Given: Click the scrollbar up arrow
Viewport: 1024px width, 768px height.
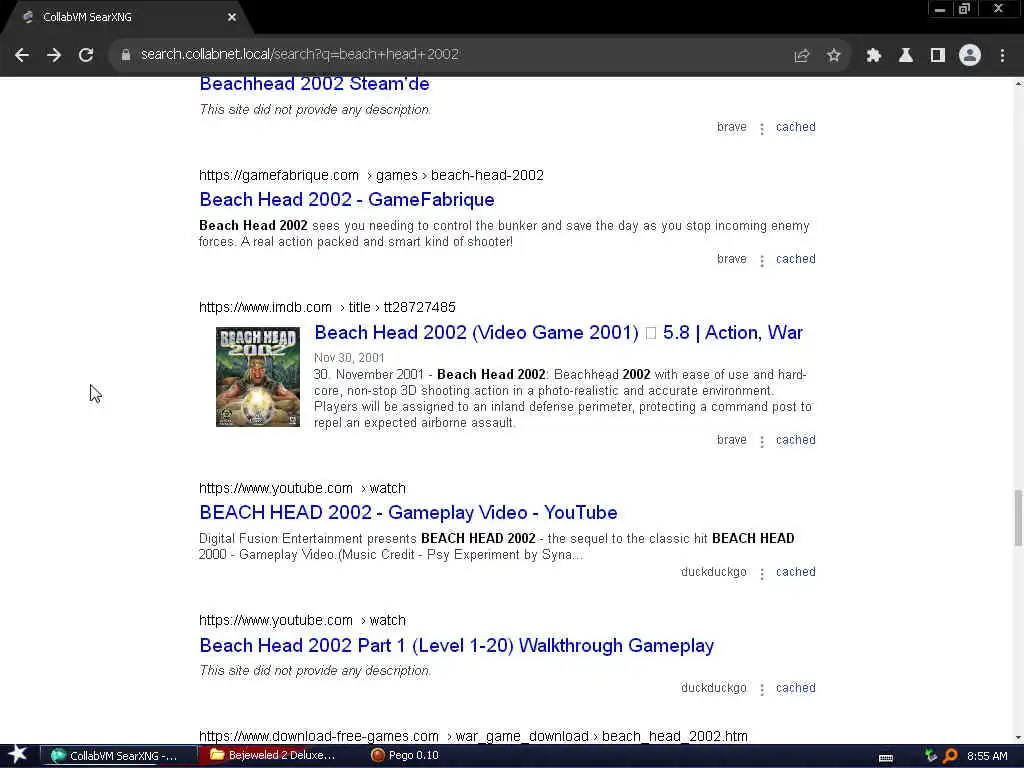Looking at the screenshot, I should [1018, 84].
